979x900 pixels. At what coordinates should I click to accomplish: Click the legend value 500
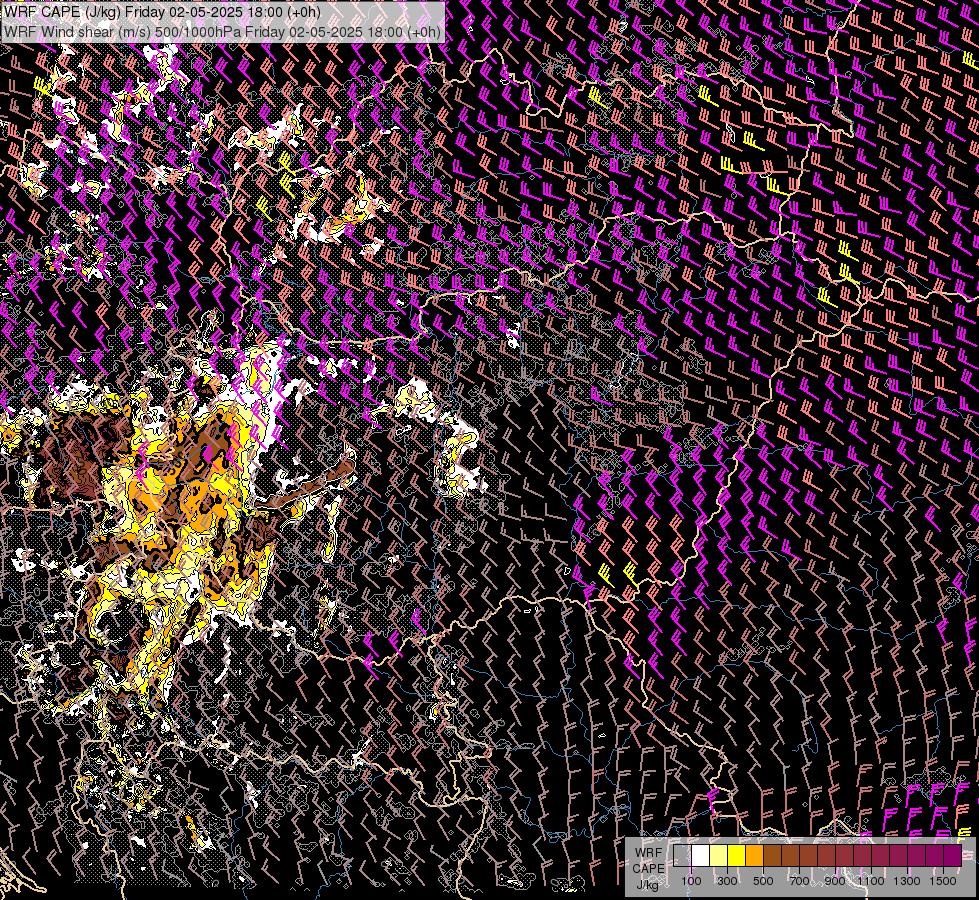[763, 881]
